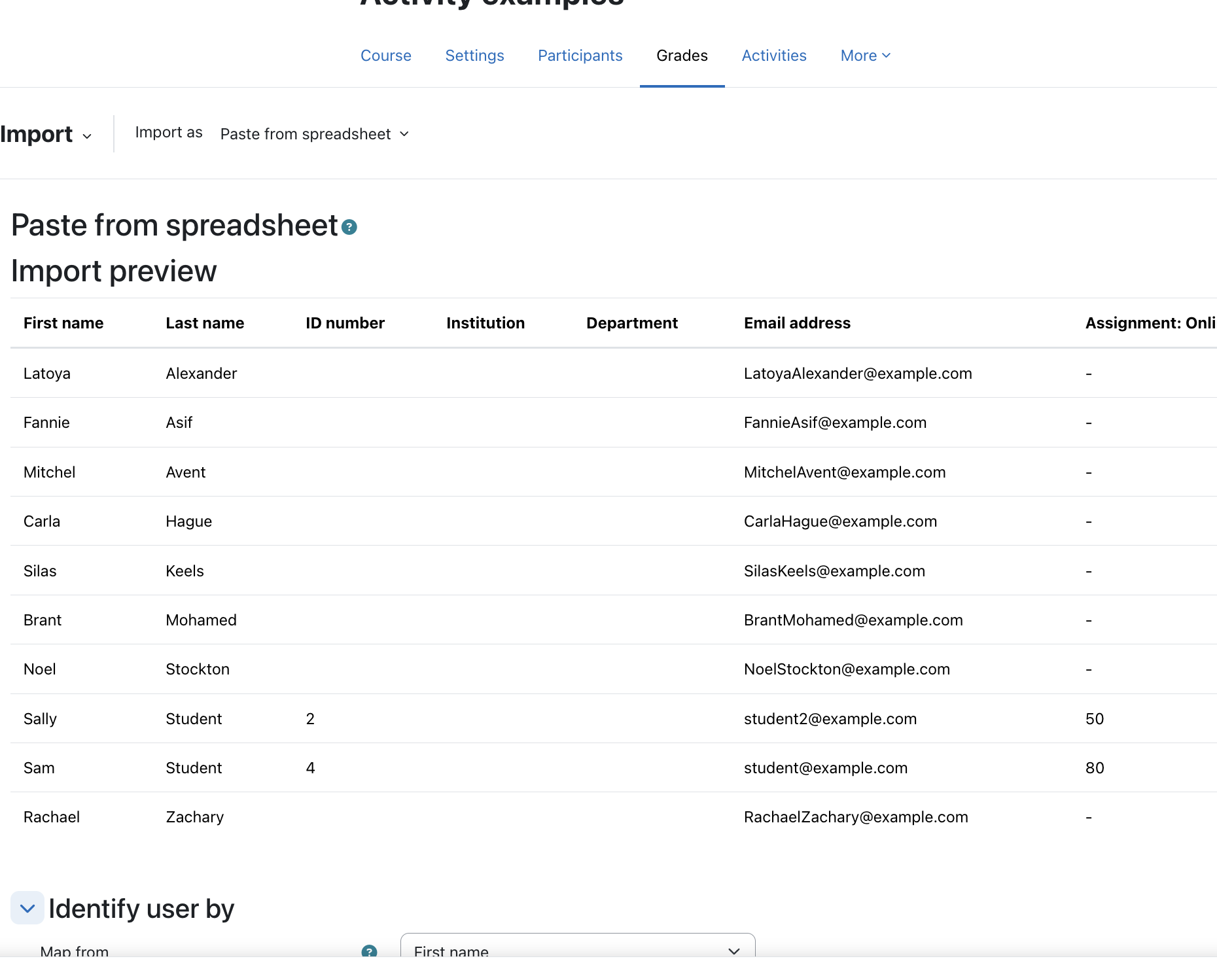Open the Map from help icon

[x=370, y=951]
